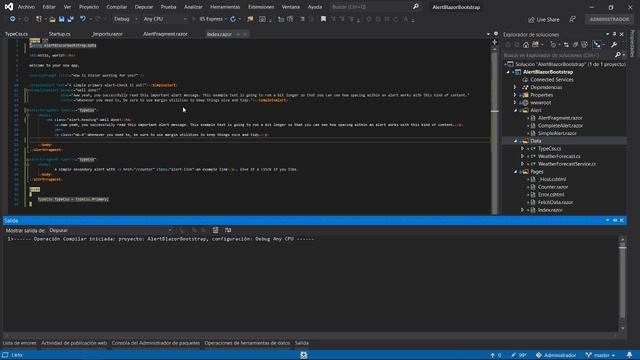This screenshot has height=360, width=640.
Task: Expand the wwwroot node
Action: tap(515, 102)
